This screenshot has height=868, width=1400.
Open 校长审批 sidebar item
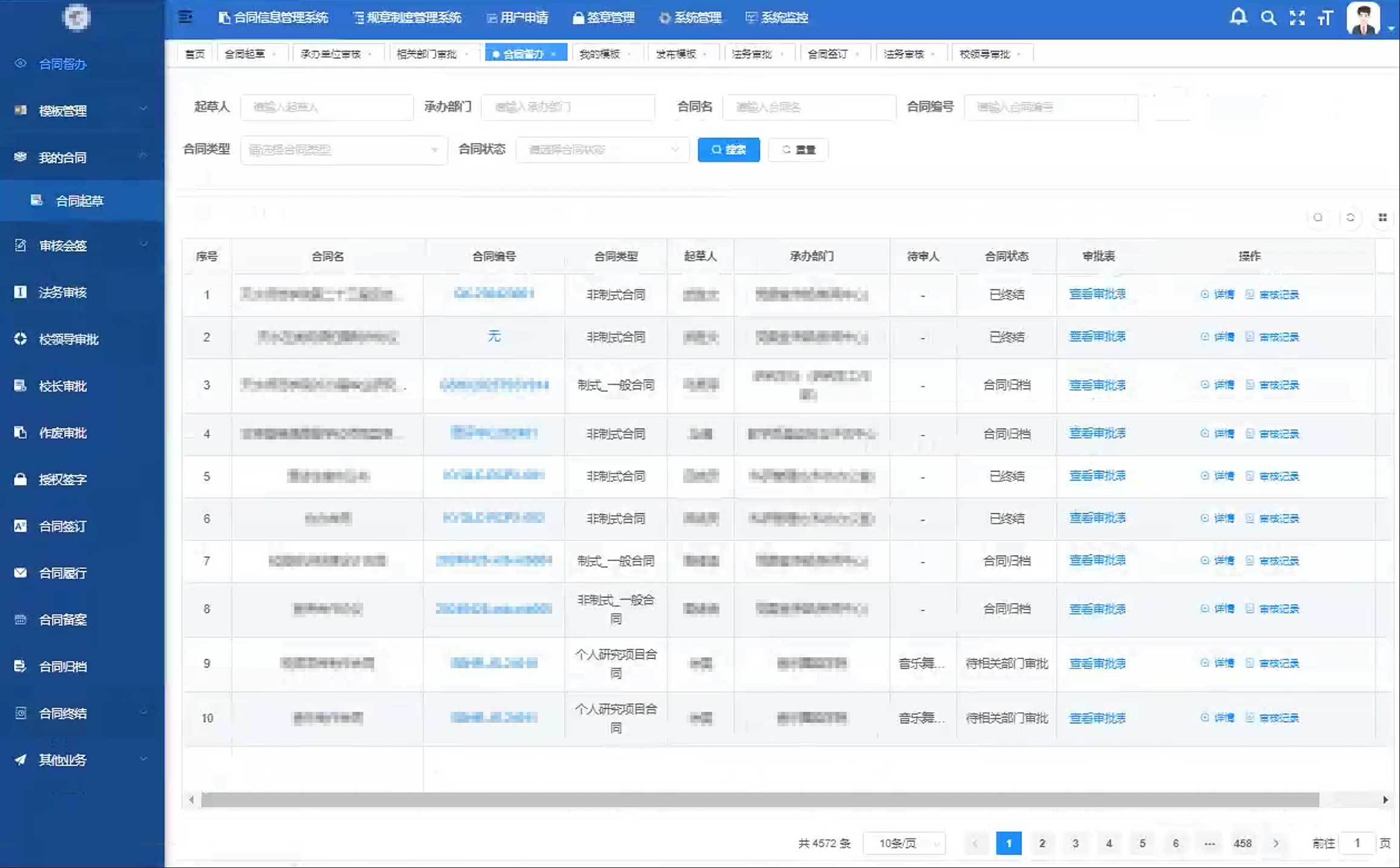(82, 386)
